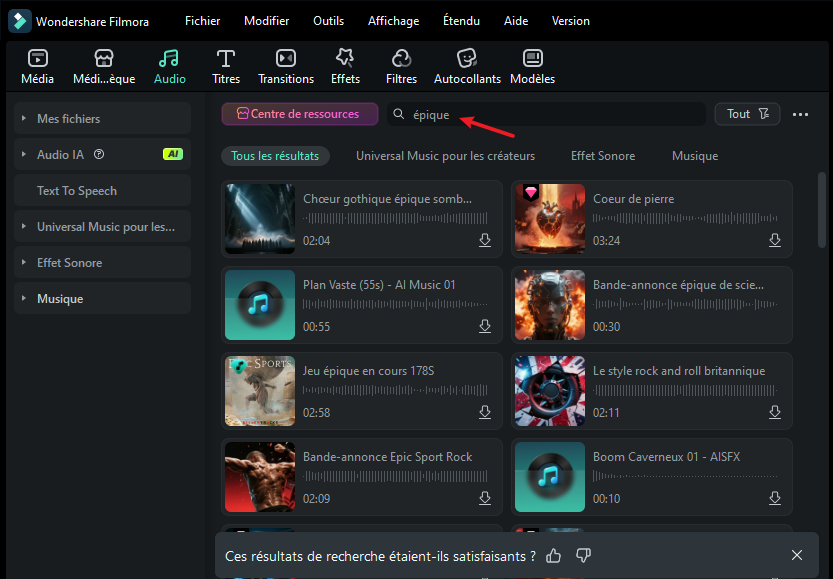Switch to the Effet Sonore results tab
The image size is (833, 579).
tap(602, 156)
